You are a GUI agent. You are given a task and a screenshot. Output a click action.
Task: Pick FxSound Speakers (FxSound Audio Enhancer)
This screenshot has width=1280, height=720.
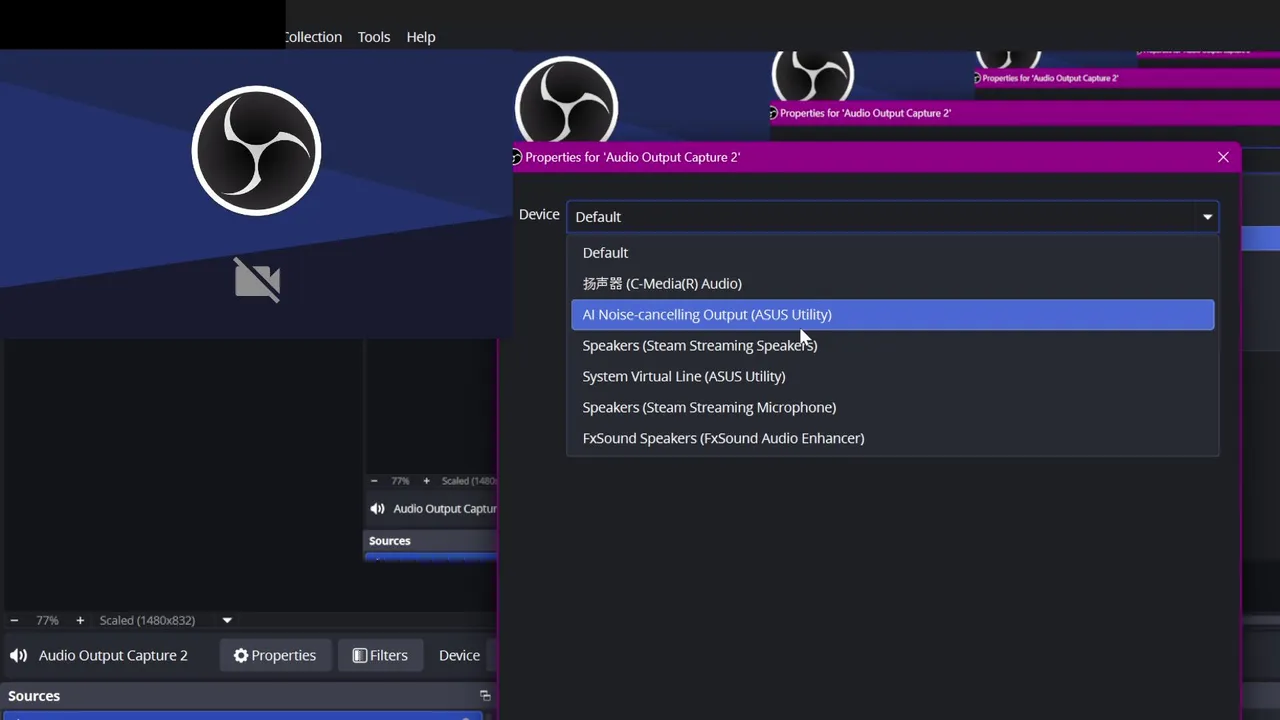coord(892,439)
